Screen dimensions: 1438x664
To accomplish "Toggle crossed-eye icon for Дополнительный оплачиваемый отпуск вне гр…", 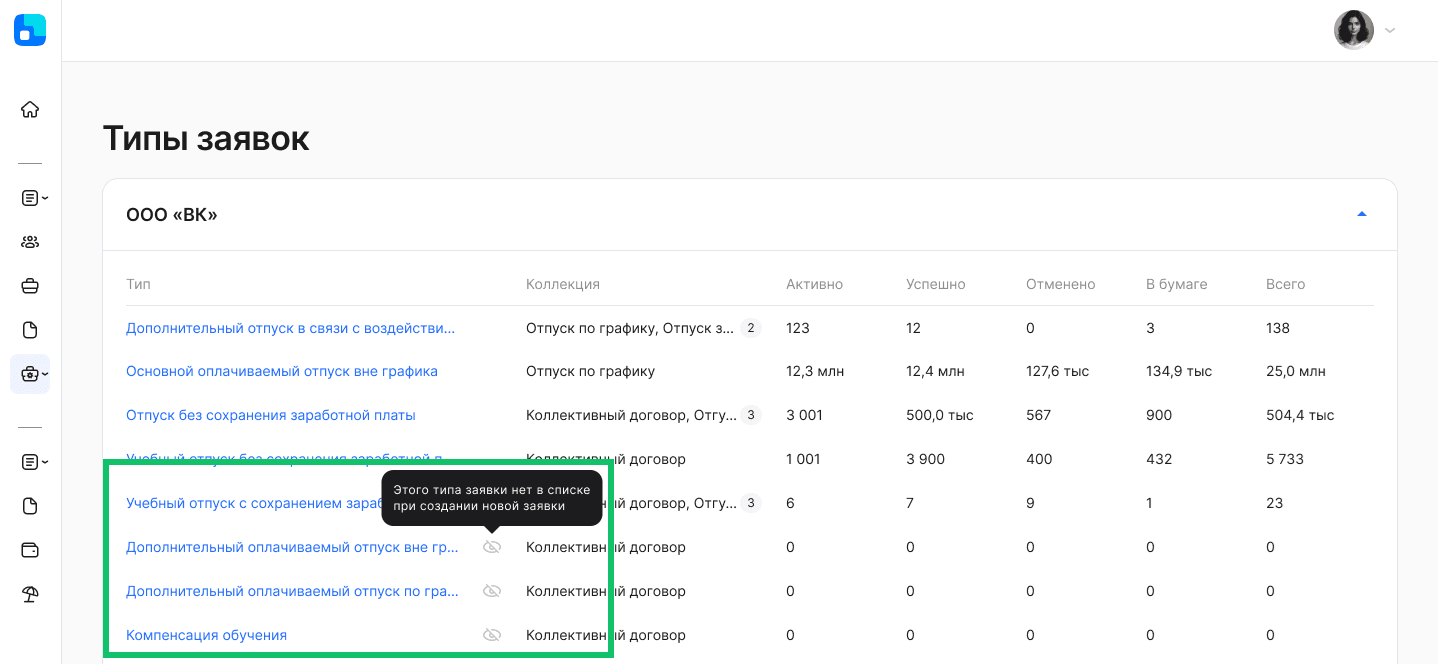I will click(x=491, y=547).
